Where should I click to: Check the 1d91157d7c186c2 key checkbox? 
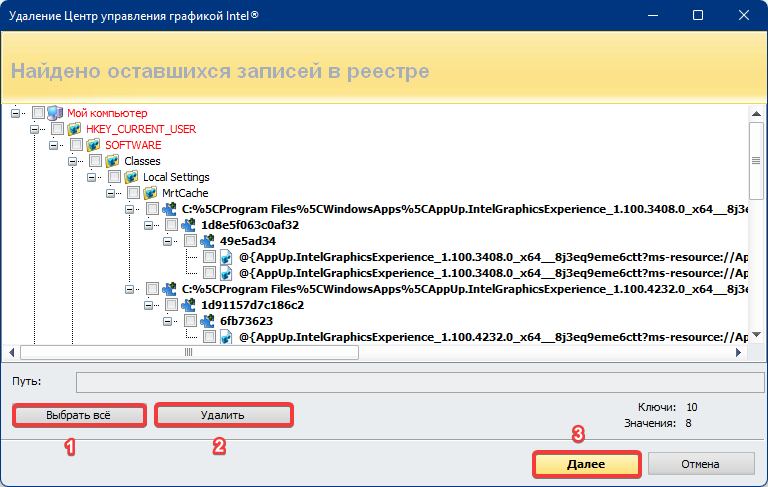[171, 305]
